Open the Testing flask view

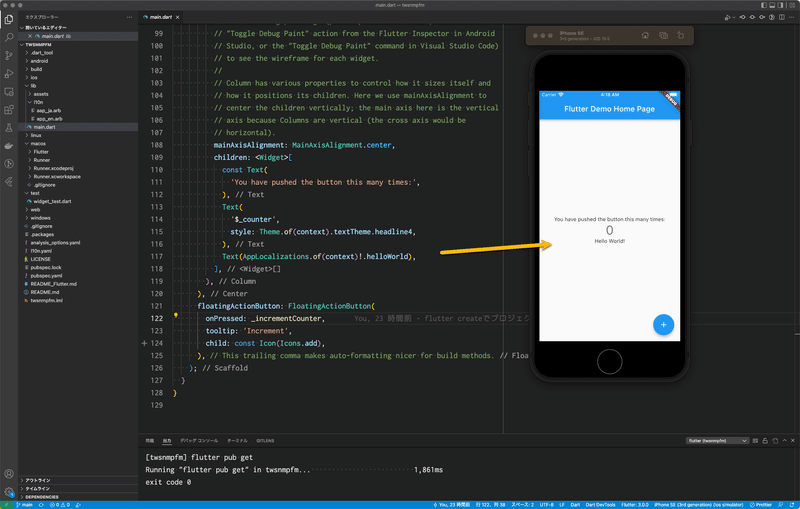(9, 128)
